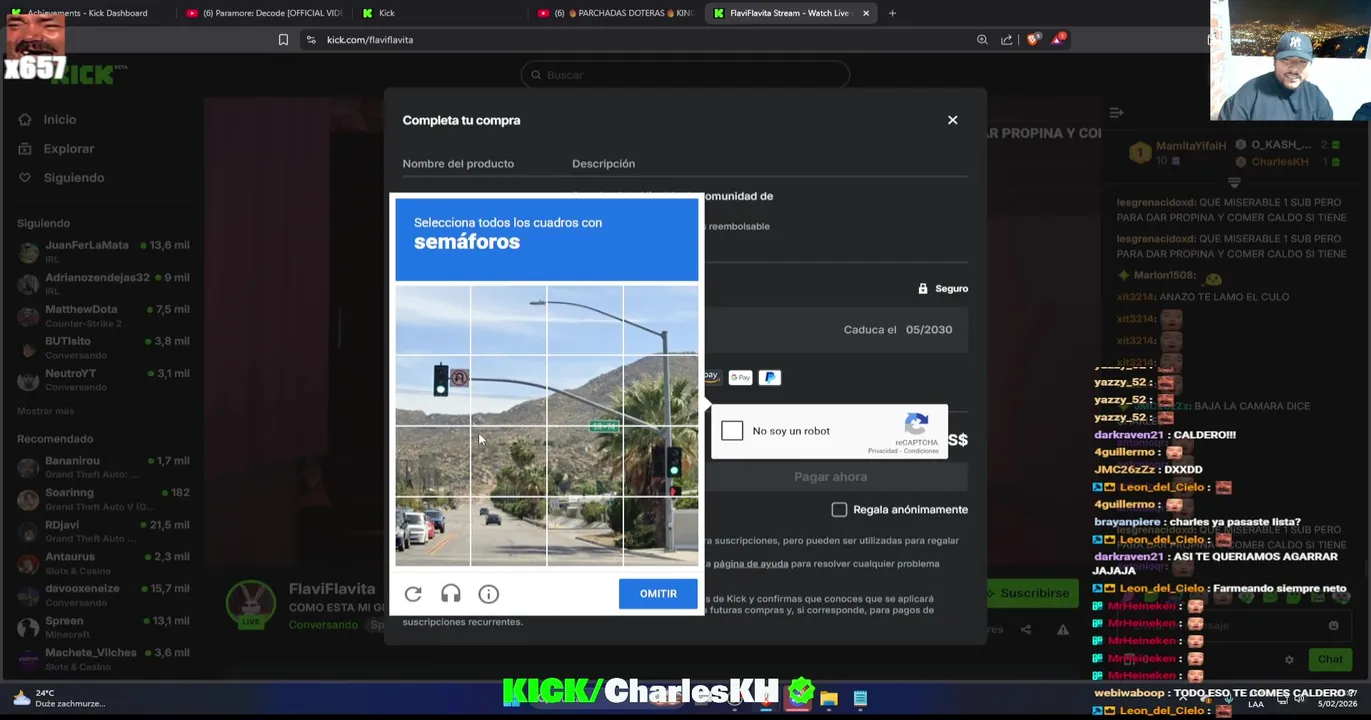Choose the Google Pay payment icon
Screen dimensions: 1371x720
(x=740, y=377)
